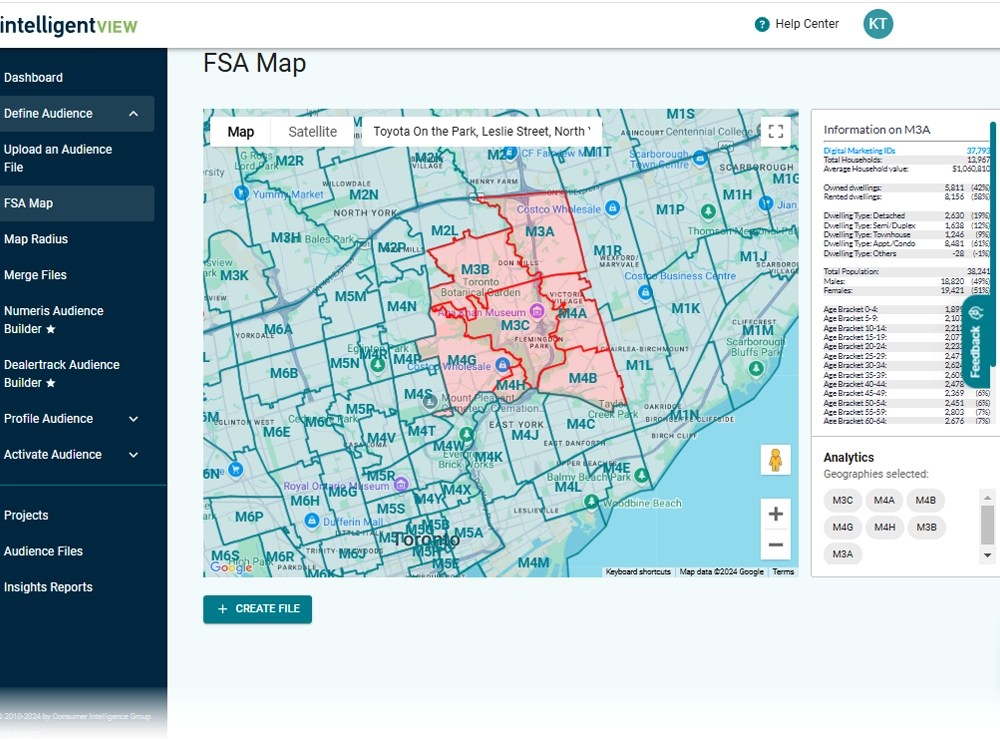Image resolution: width=1000 pixels, height=740 pixels.
Task: Click the Royal Ontario Museum marker icon
Action: (x=401, y=485)
